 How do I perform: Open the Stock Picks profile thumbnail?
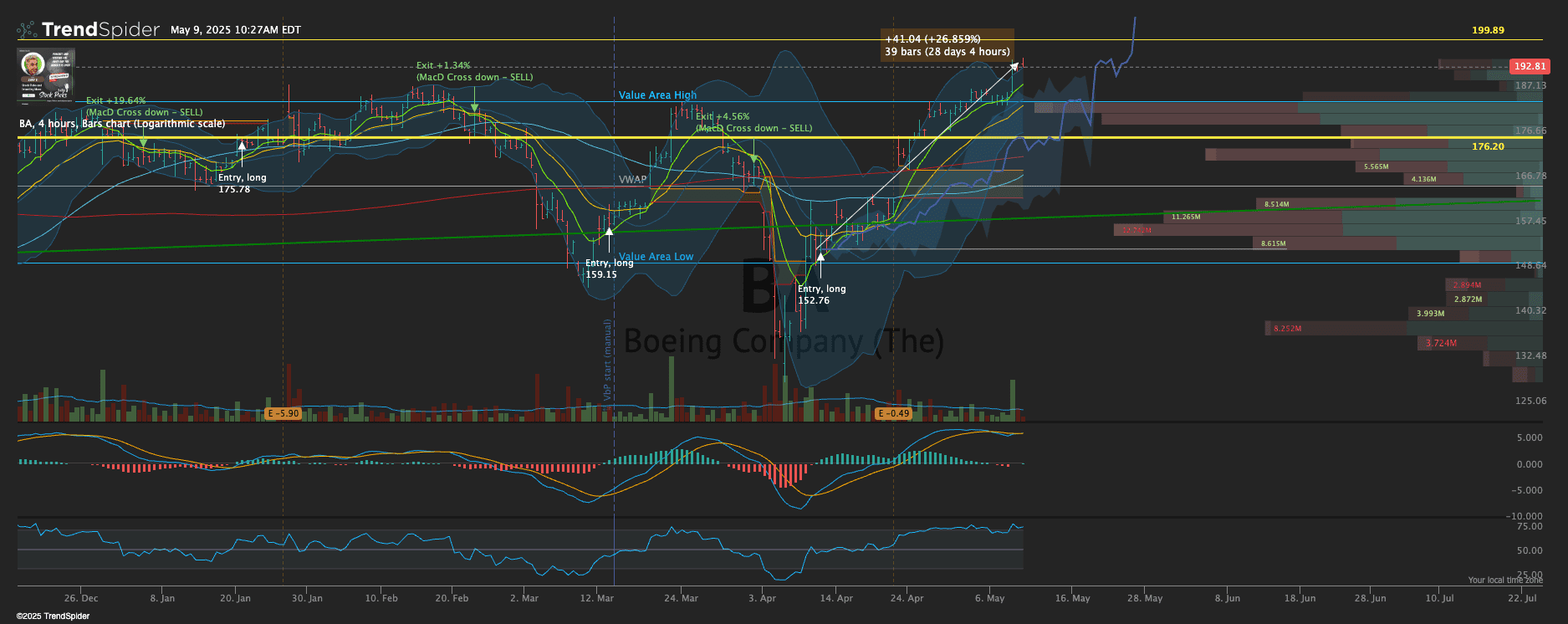46,75
